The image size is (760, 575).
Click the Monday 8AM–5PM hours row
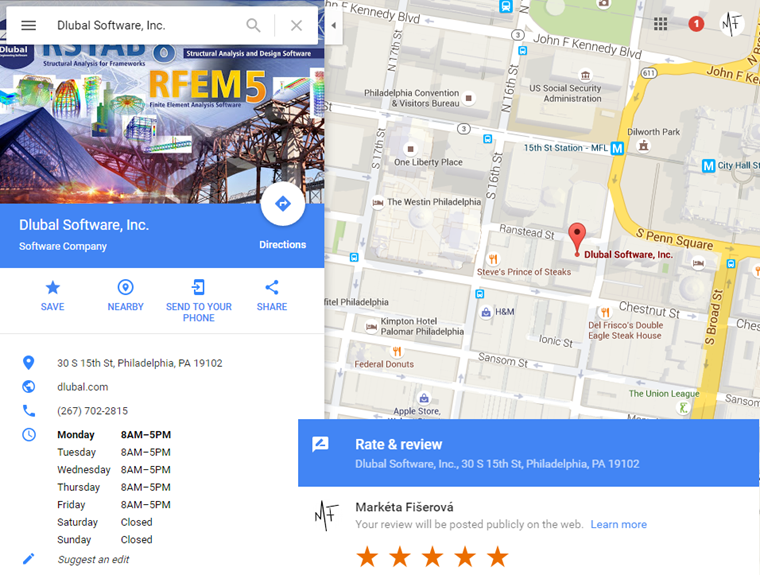pyautogui.click(x=114, y=435)
